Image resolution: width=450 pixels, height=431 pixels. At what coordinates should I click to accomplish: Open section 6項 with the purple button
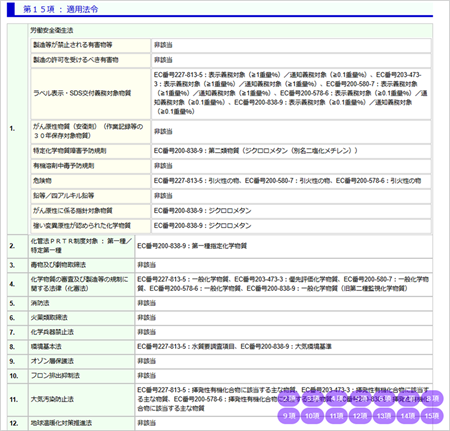tap(384, 399)
